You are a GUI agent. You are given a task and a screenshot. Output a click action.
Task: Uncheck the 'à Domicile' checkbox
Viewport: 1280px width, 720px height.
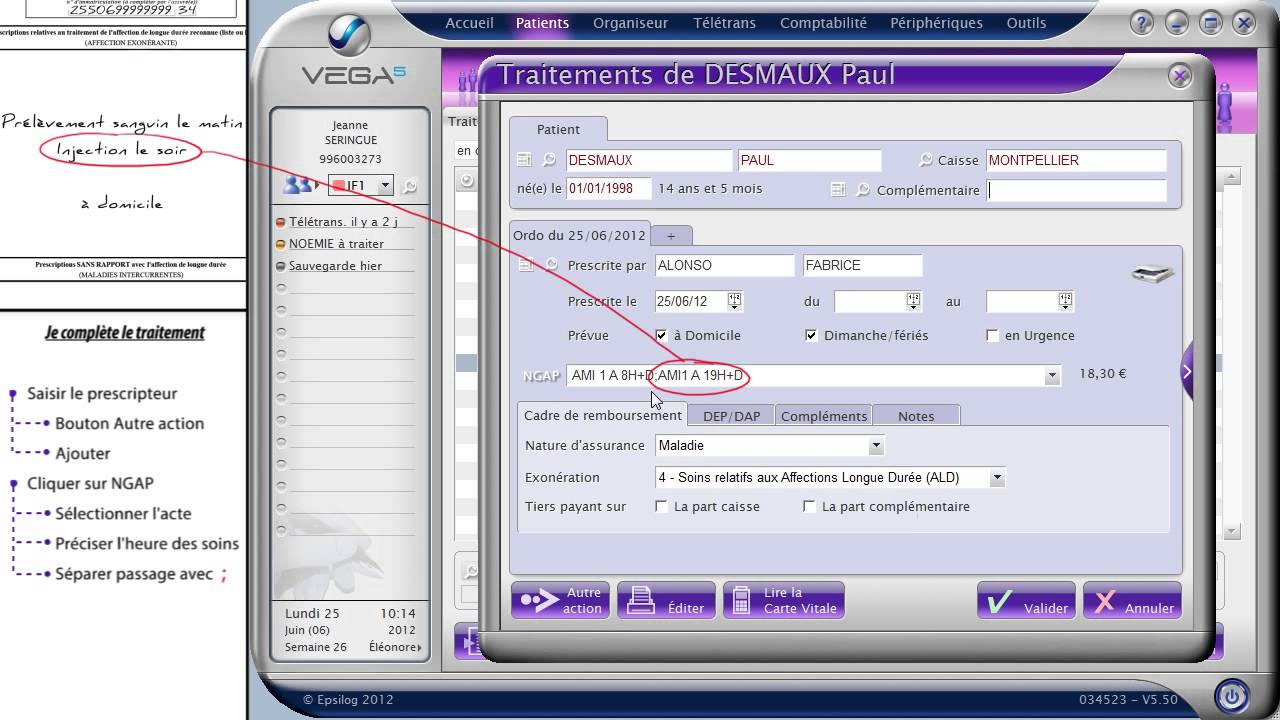tap(661, 336)
